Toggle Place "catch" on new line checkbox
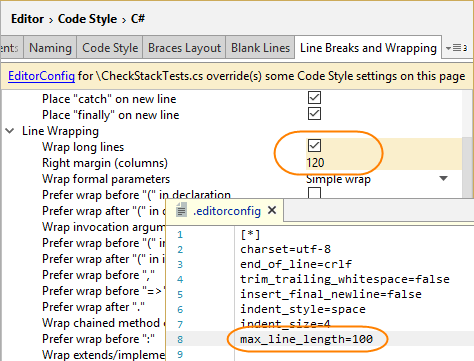This screenshot has width=474, height=361. coord(314,98)
